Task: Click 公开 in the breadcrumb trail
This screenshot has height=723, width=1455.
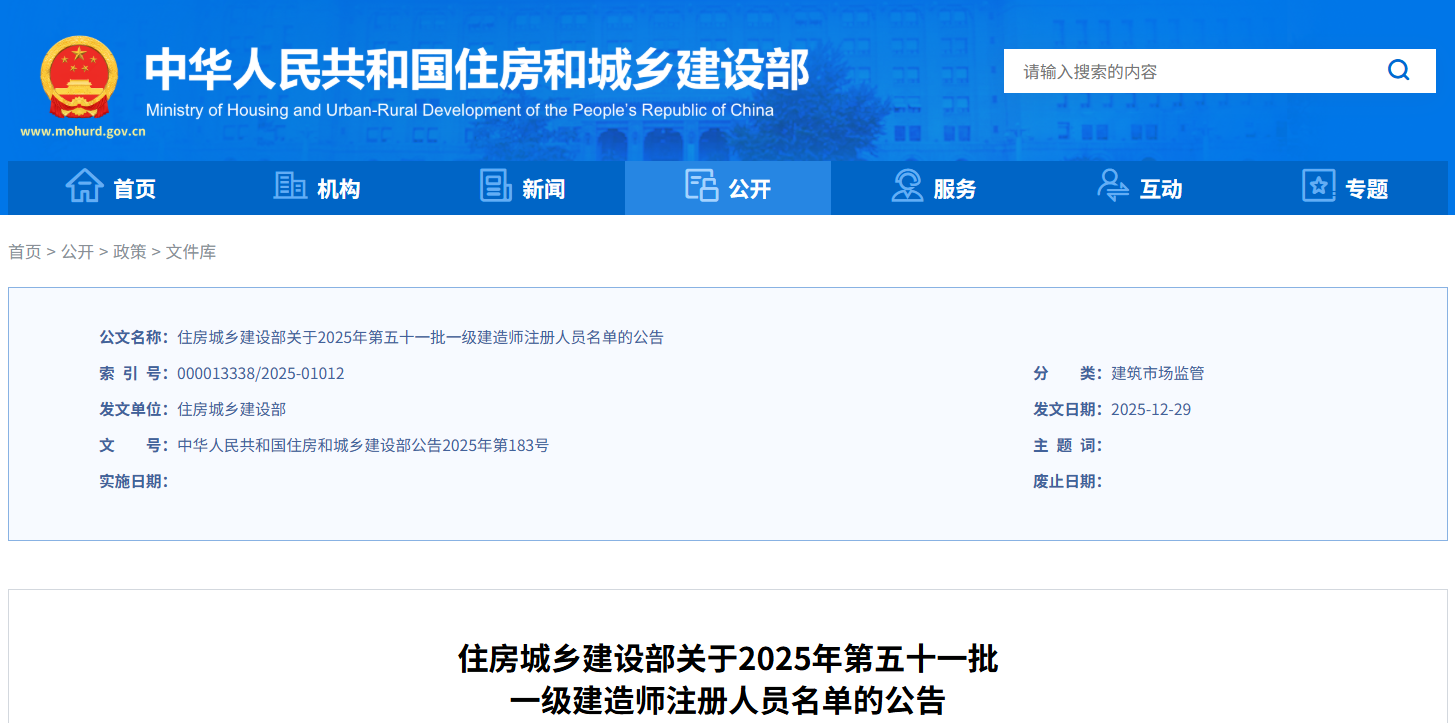Action: pos(77,252)
